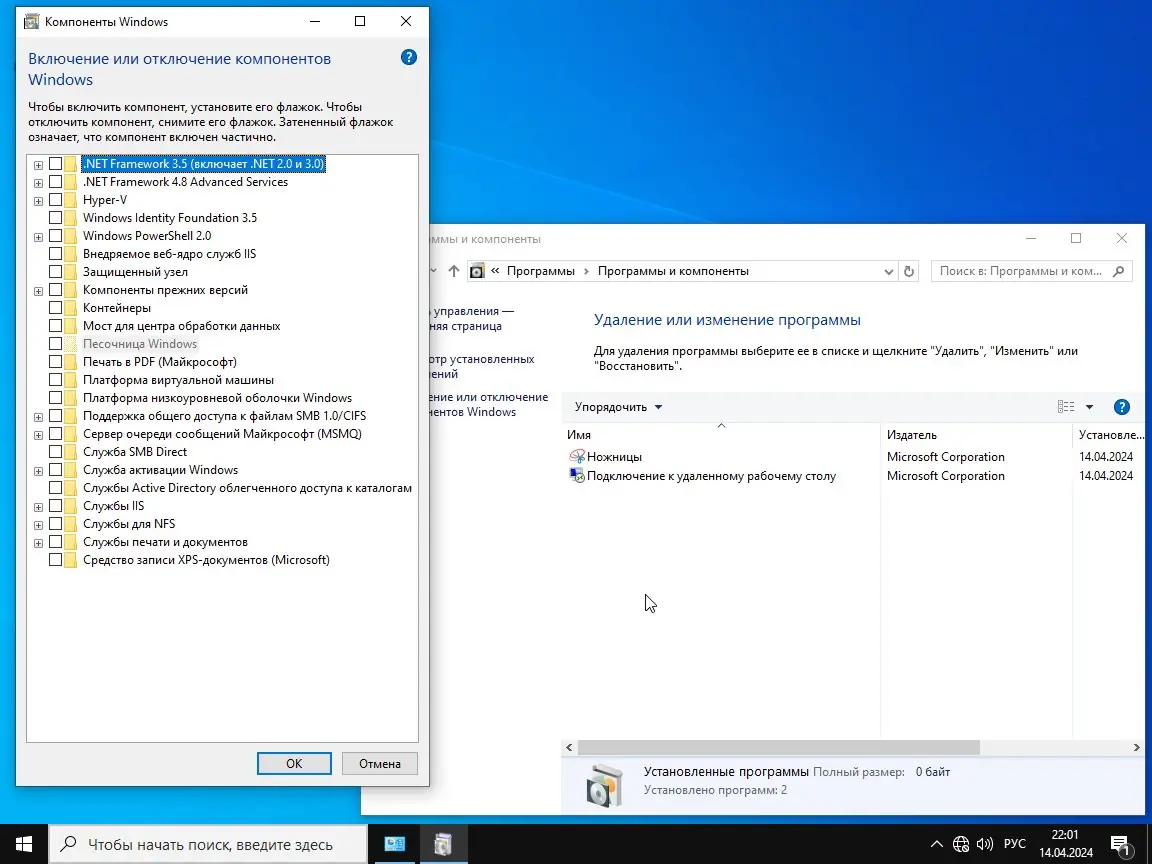Confirm with the OK button

tap(294, 763)
